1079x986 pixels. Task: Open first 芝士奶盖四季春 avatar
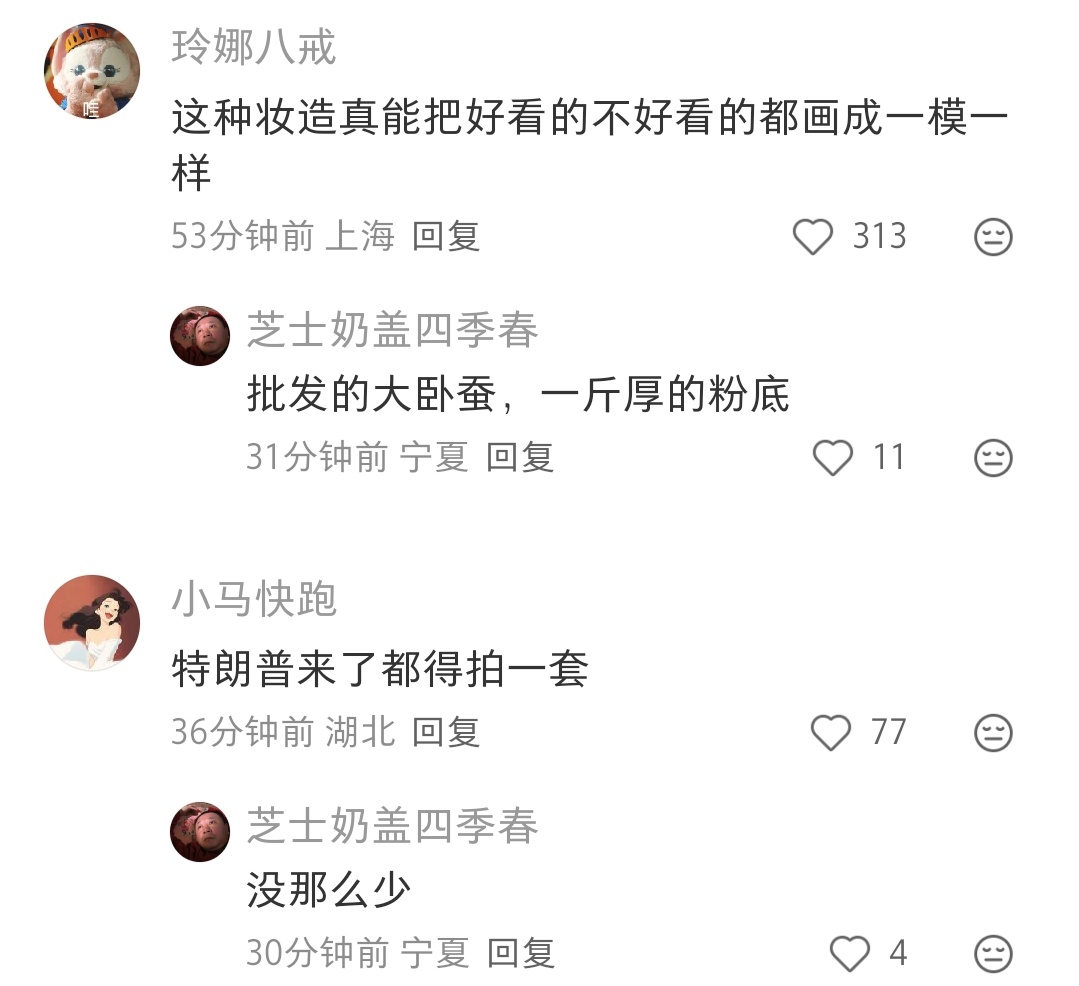(x=200, y=336)
